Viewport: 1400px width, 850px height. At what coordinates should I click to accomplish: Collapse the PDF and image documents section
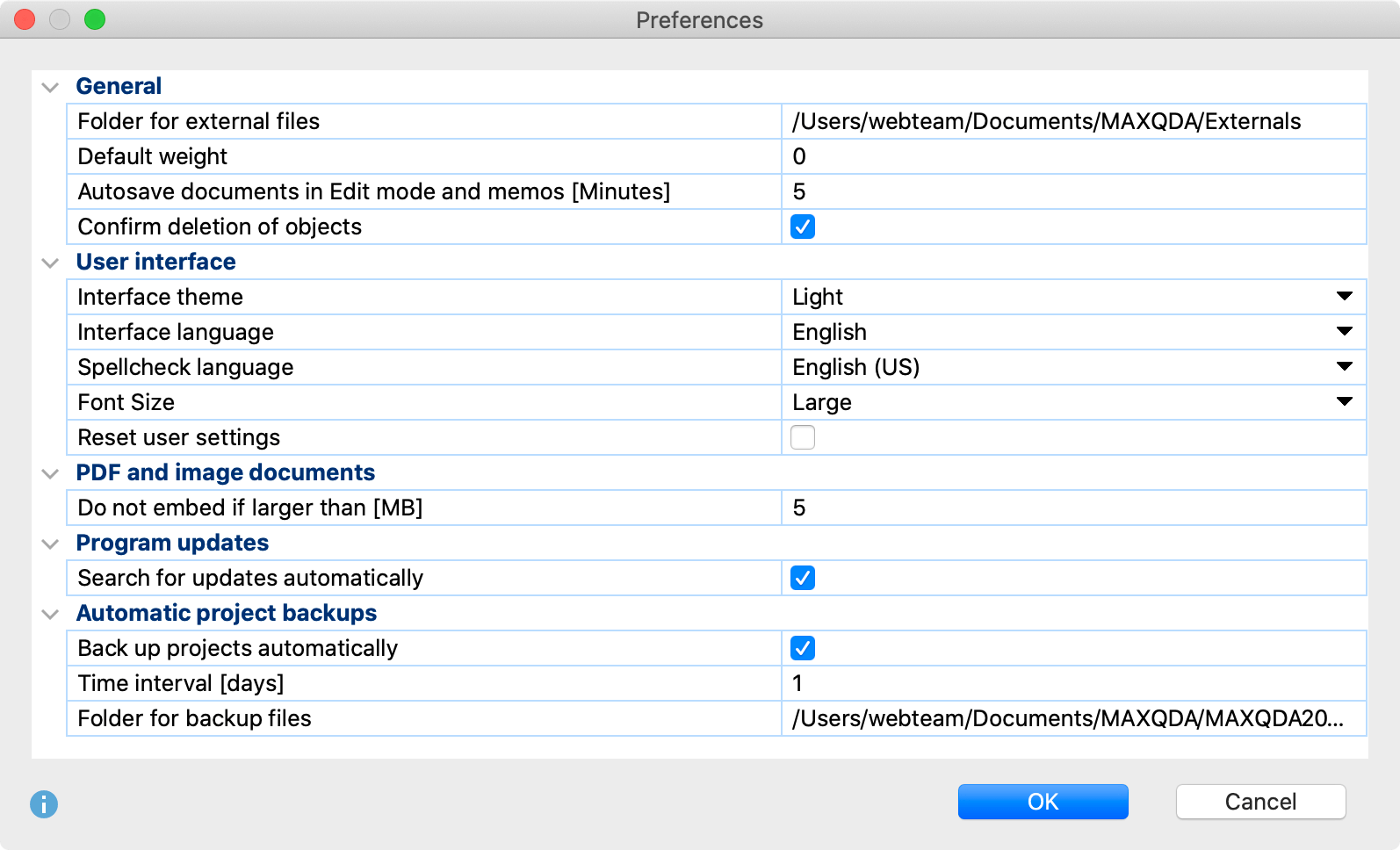(x=51, y=473)
